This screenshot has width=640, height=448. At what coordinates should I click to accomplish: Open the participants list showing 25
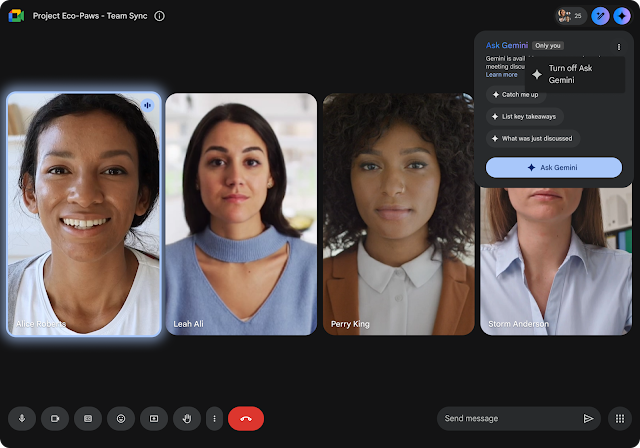pyautogui.click(x=570, y=16)
